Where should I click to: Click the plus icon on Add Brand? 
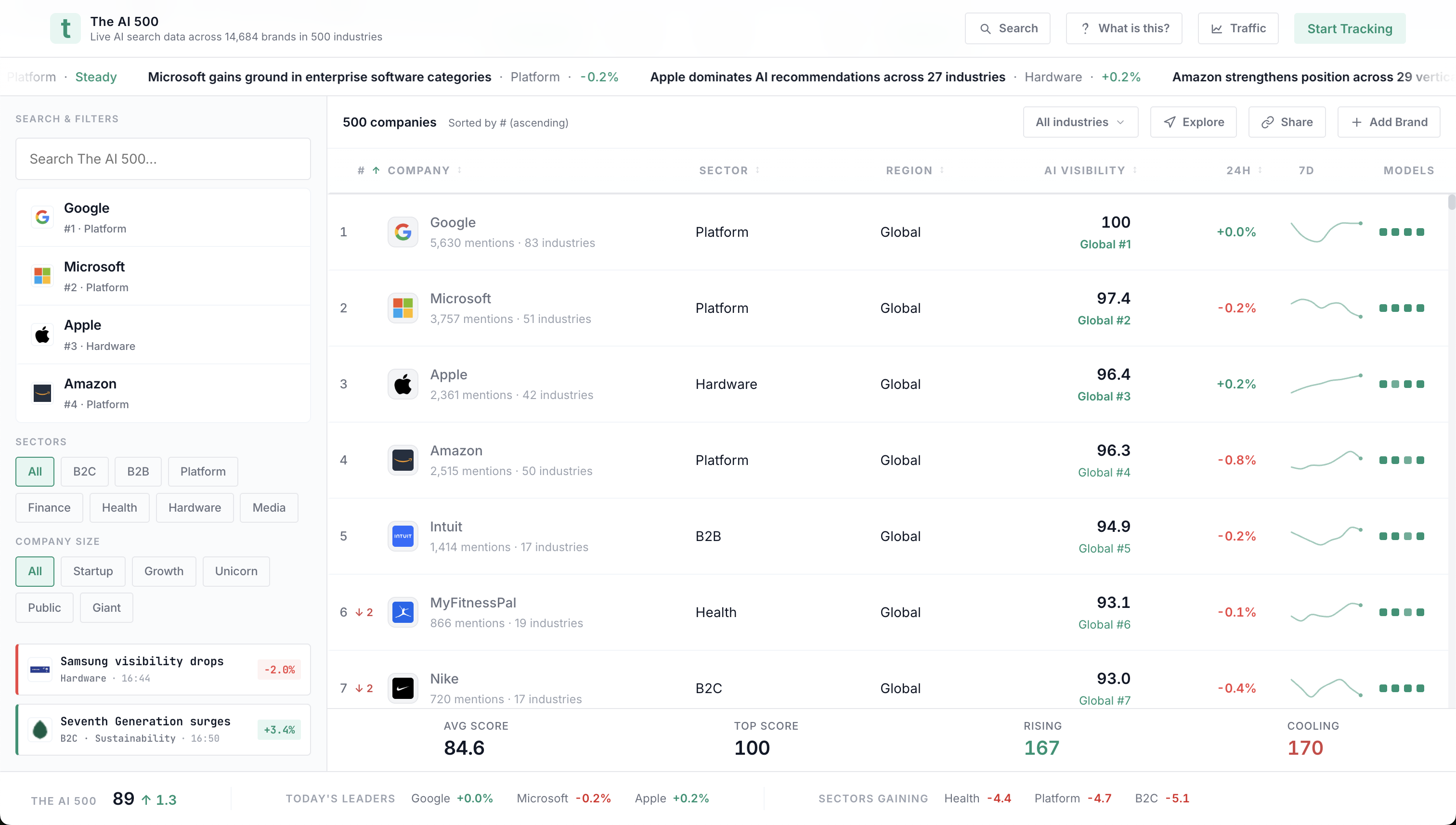1357,122
